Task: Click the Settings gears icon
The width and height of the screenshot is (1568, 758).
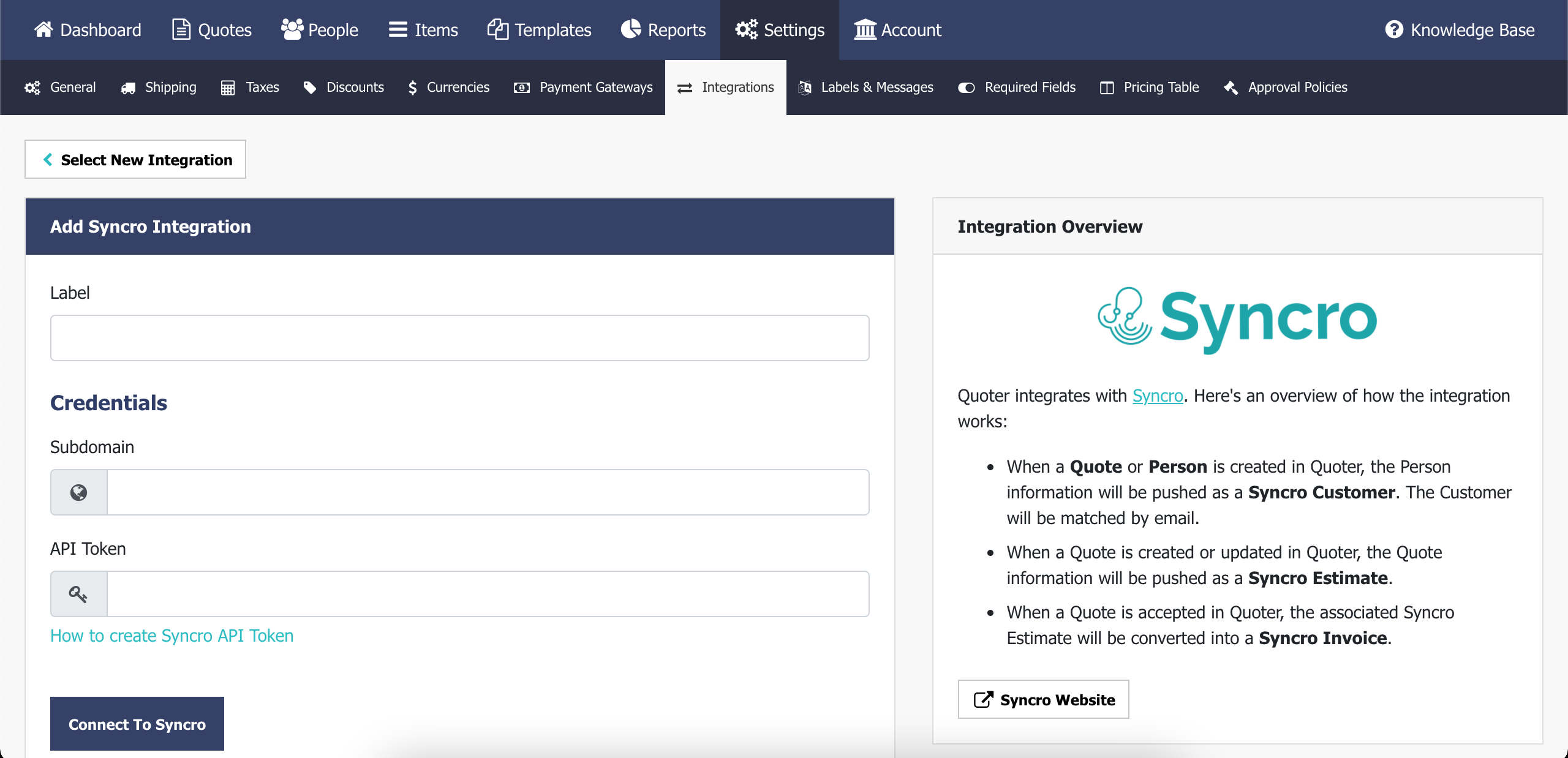Action: [x=747, y=29]
